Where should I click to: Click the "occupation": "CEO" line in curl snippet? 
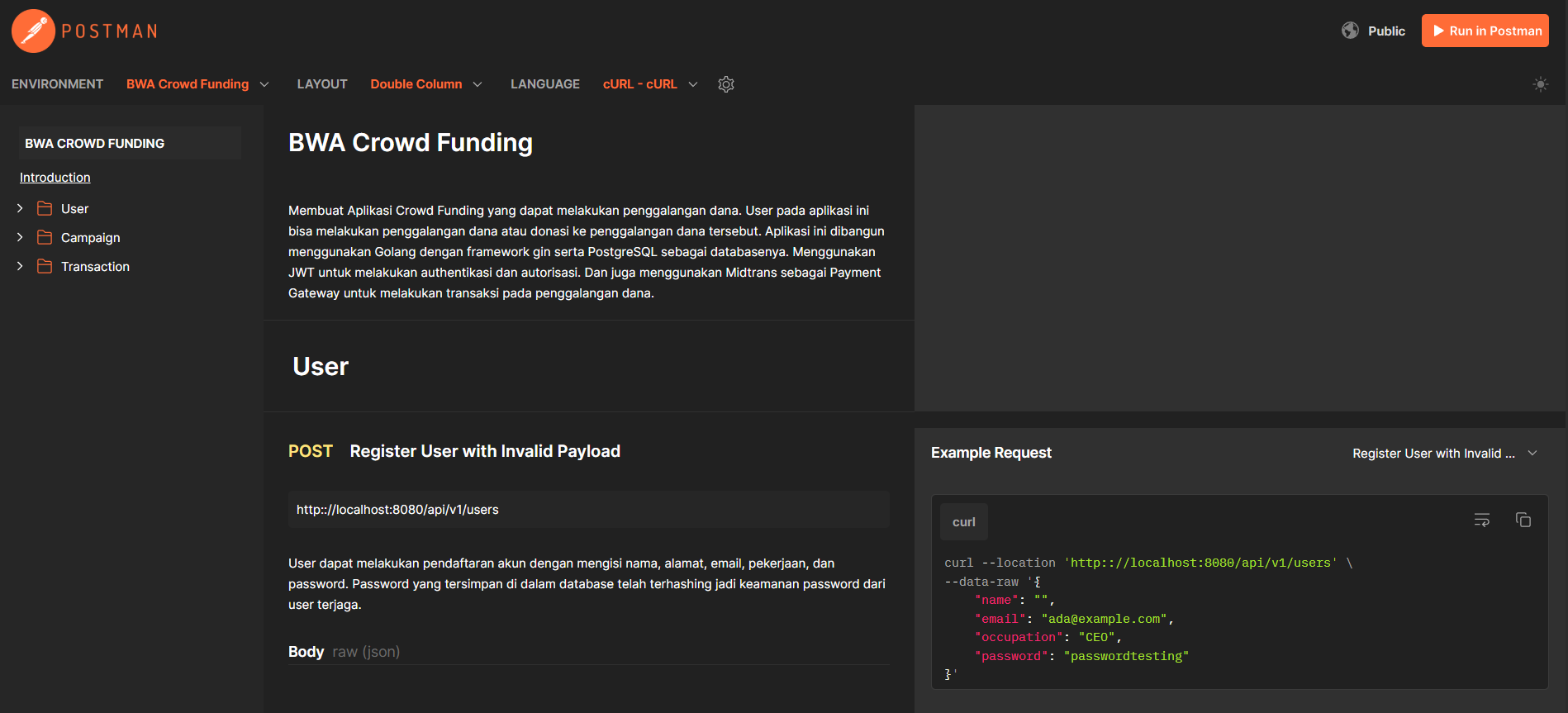pyautogui.click(x=1048, y=637)
